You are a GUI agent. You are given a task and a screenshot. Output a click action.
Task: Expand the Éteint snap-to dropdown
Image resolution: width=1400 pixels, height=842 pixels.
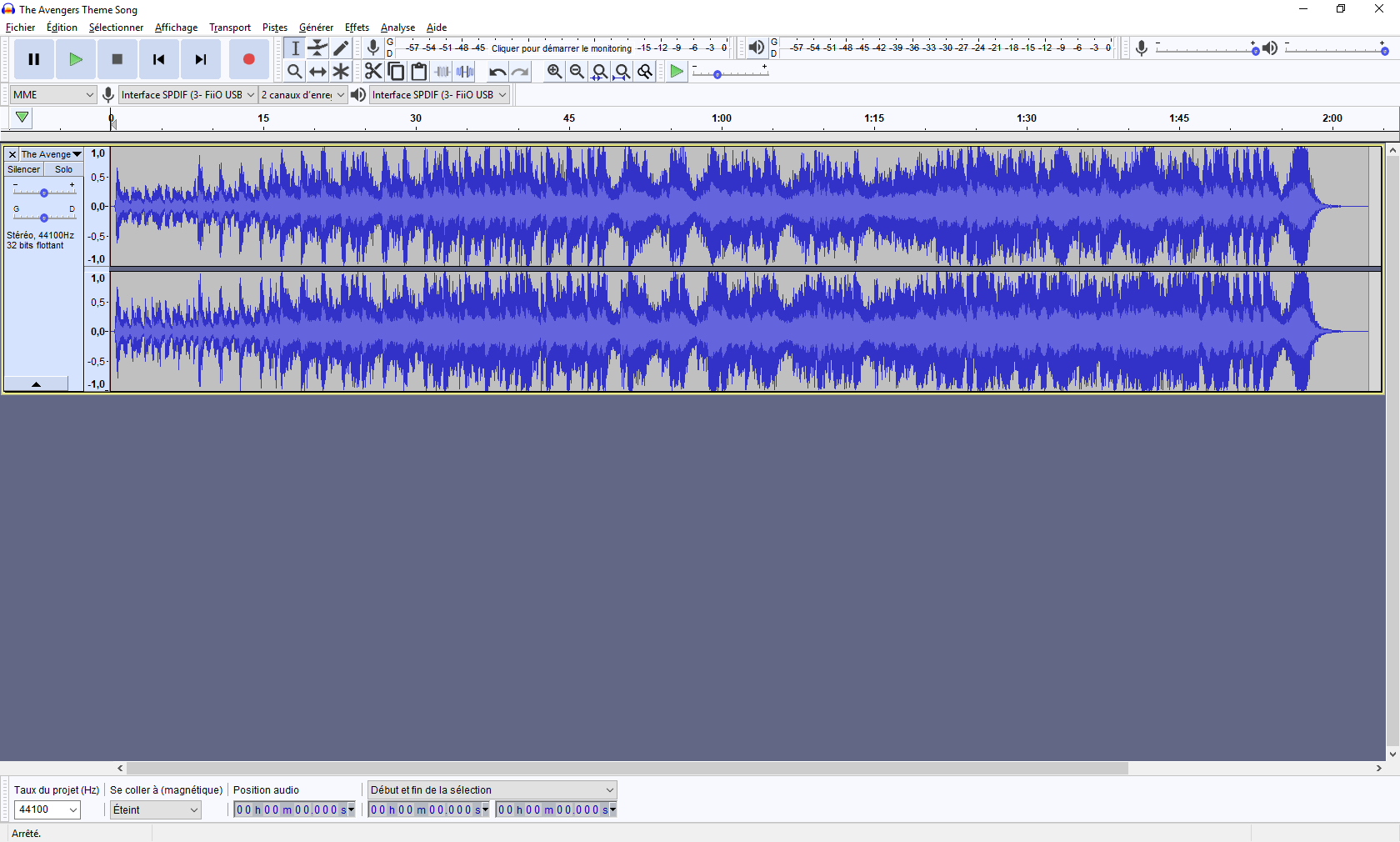(156, 809)
